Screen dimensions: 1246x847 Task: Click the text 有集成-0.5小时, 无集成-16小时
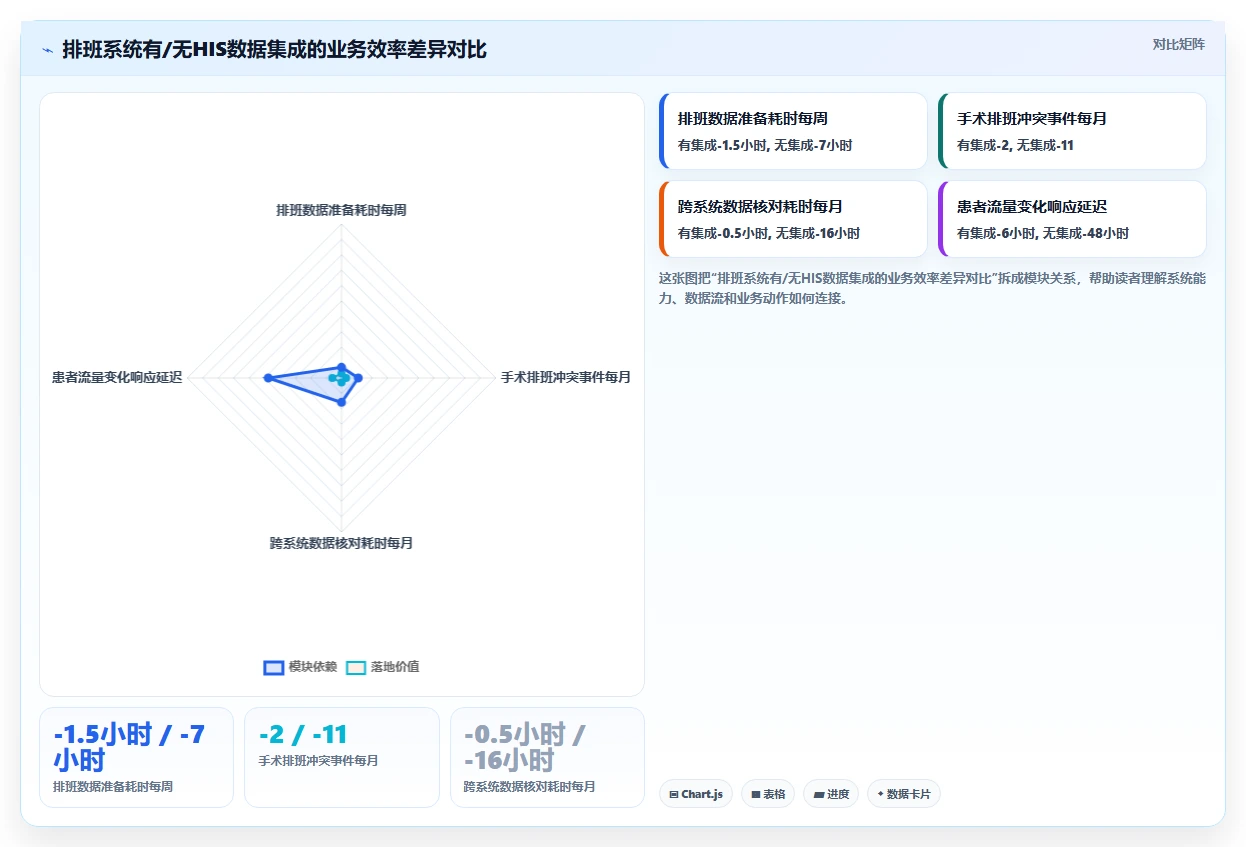[769, 233]
